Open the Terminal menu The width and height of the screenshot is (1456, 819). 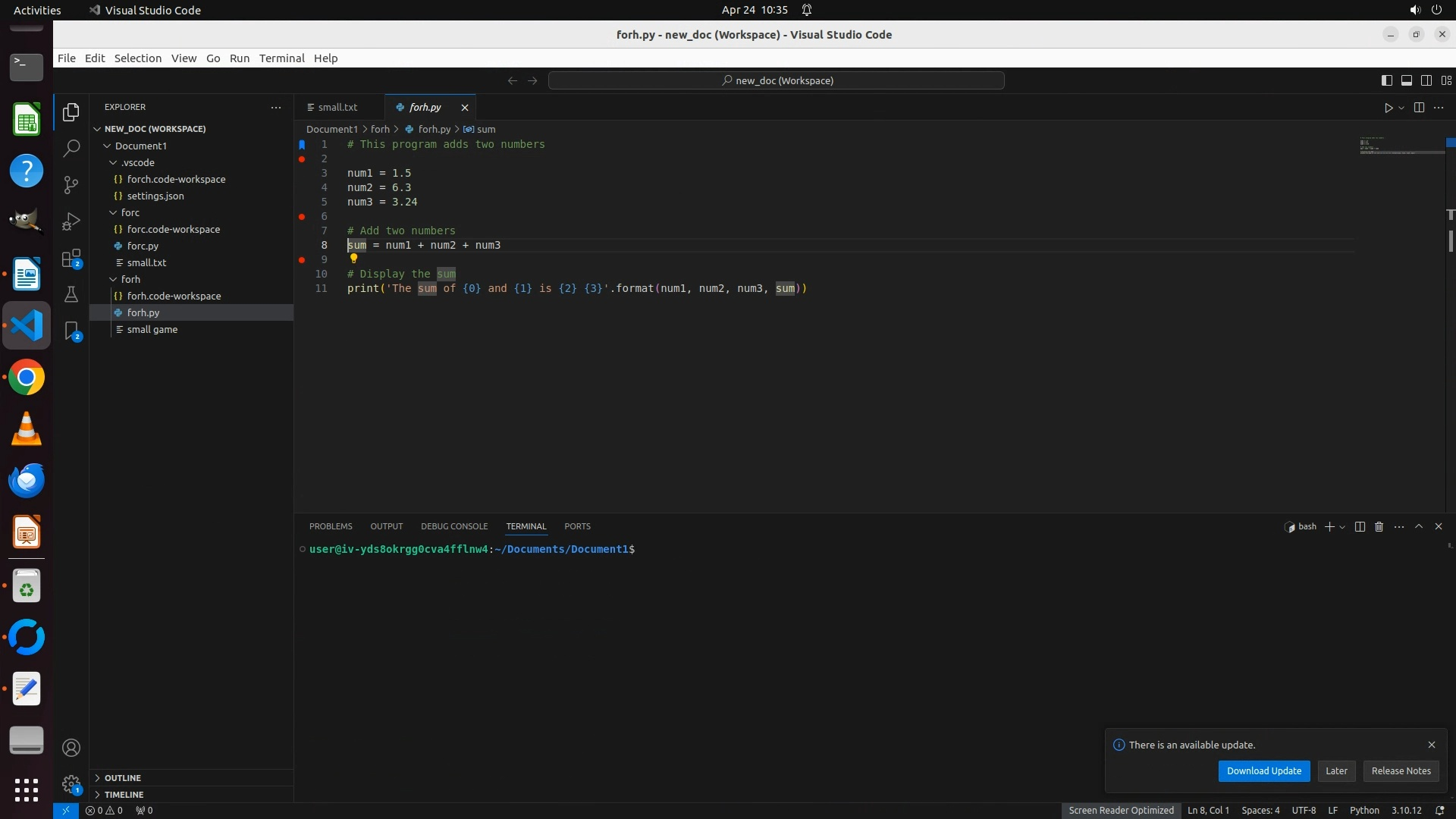(x=281, y=58)
